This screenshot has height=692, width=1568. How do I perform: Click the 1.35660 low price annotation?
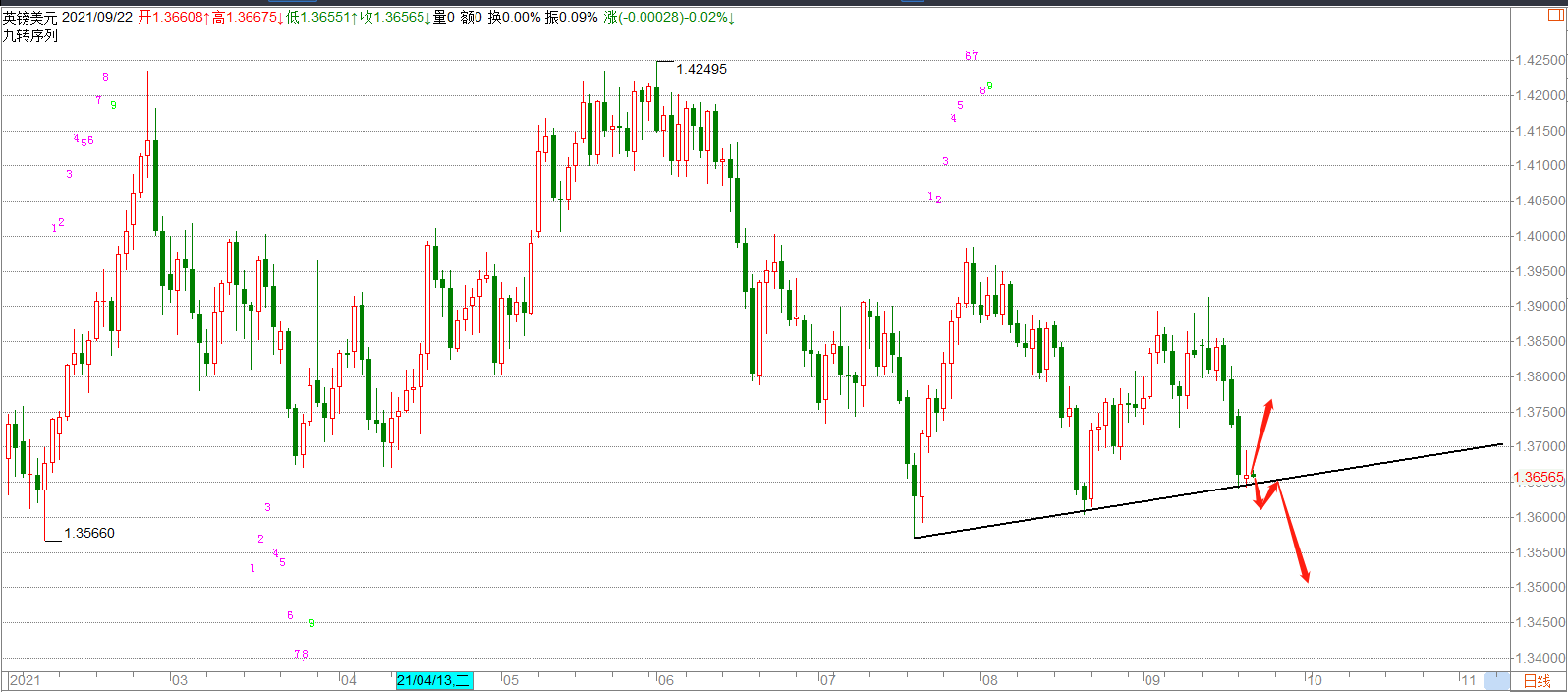pyautogui.click(x=89, y=533)
